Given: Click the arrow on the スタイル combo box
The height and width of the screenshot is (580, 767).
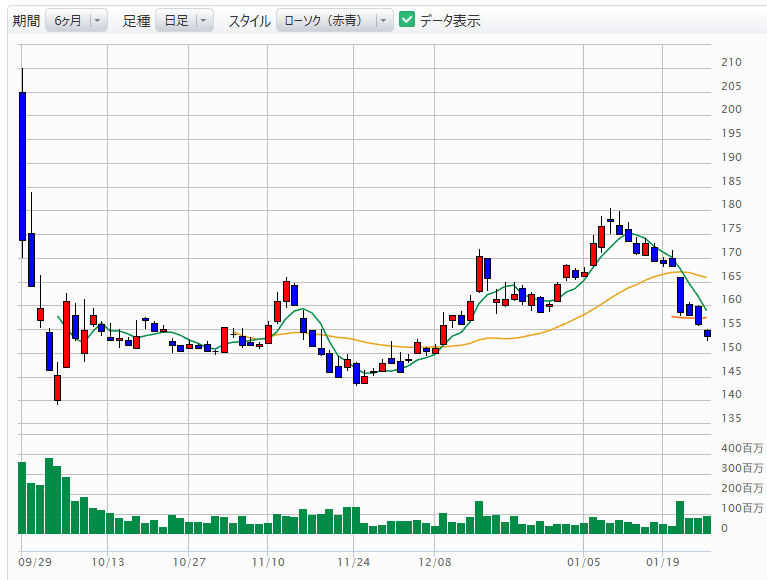Looking at the screenshot, I should point(384,20).
